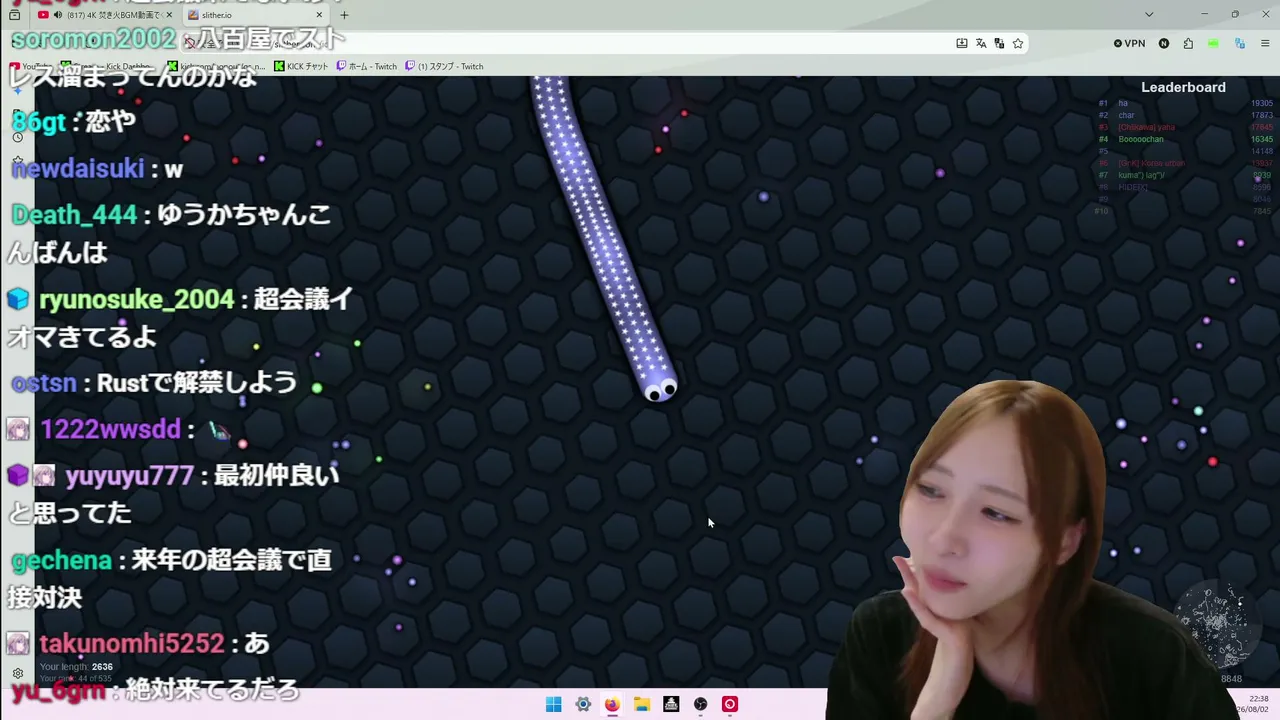1280x720 pixels.
Task: Open the KICK チャット bookmark
Action: [x=301, y=66]
